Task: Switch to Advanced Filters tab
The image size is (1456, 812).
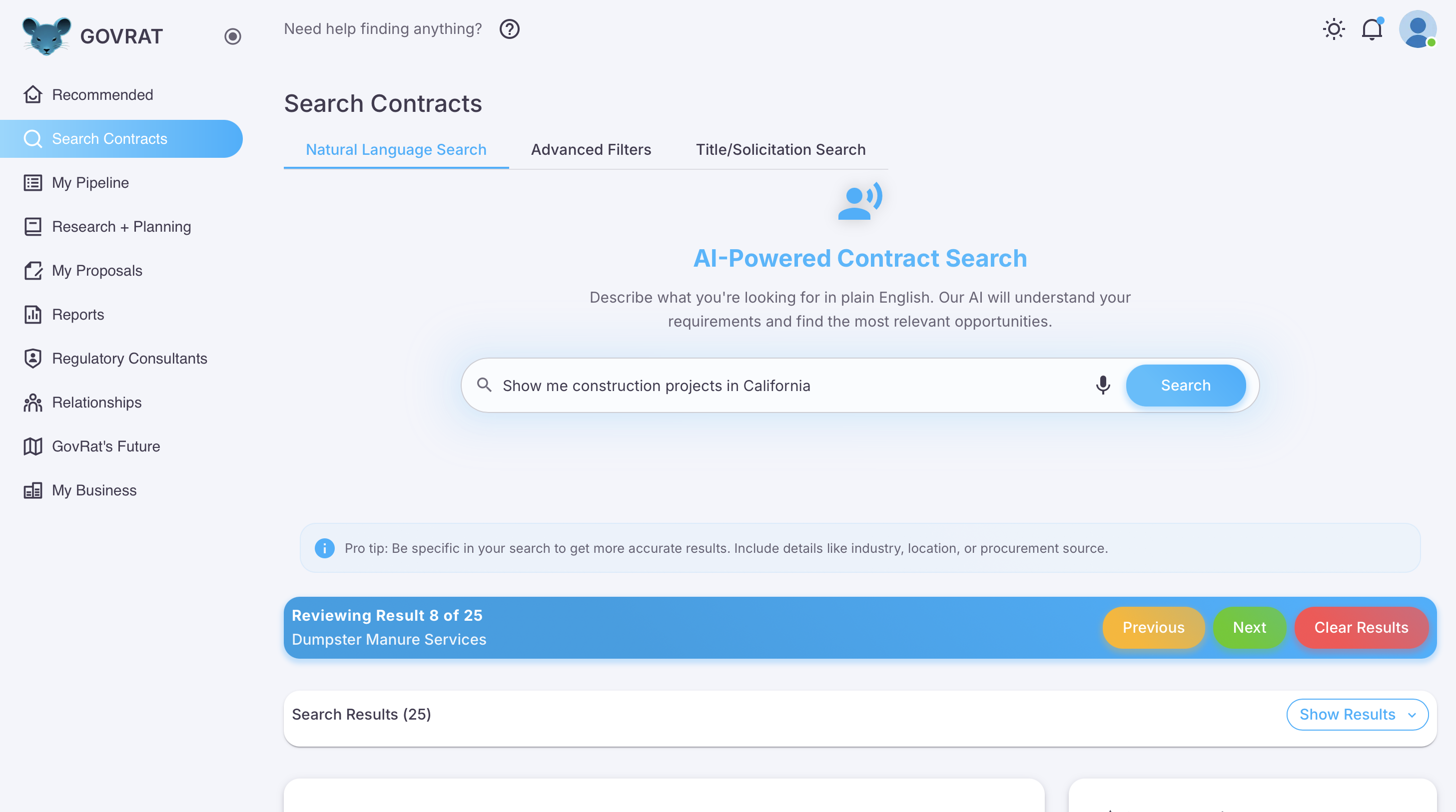Action: 591,149
